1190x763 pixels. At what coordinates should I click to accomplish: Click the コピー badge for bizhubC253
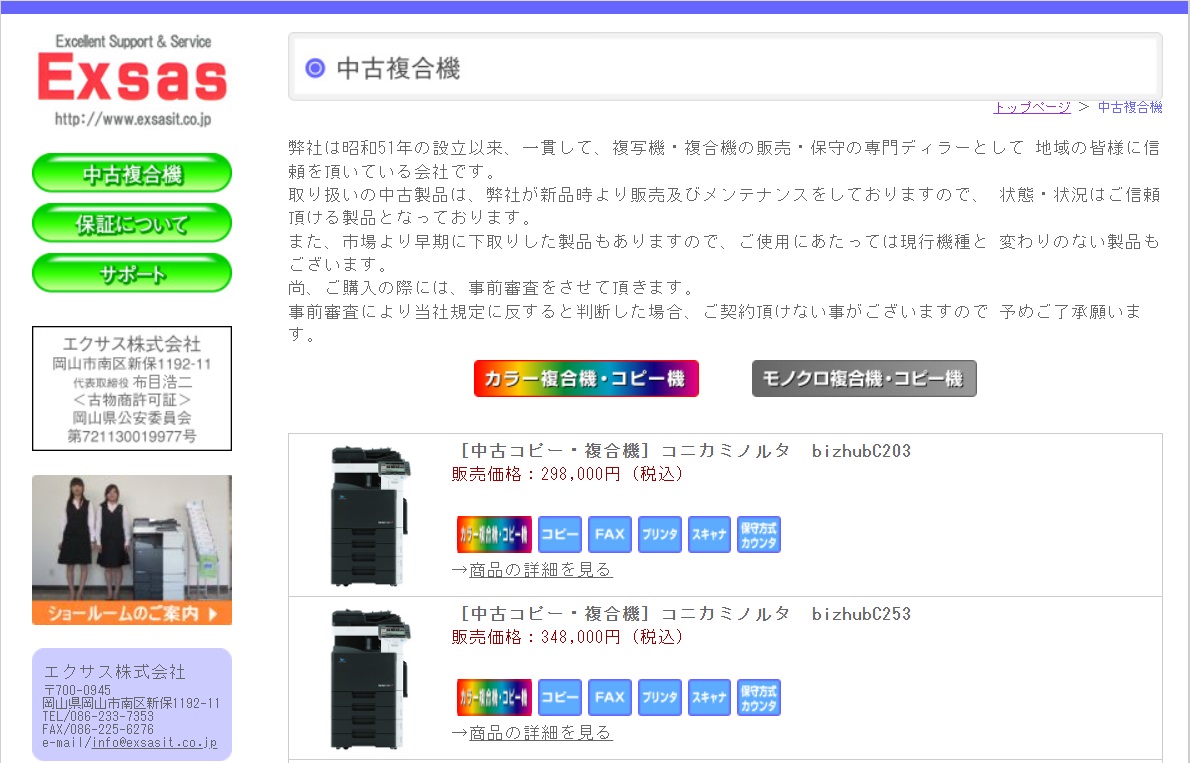coord(560,698)
